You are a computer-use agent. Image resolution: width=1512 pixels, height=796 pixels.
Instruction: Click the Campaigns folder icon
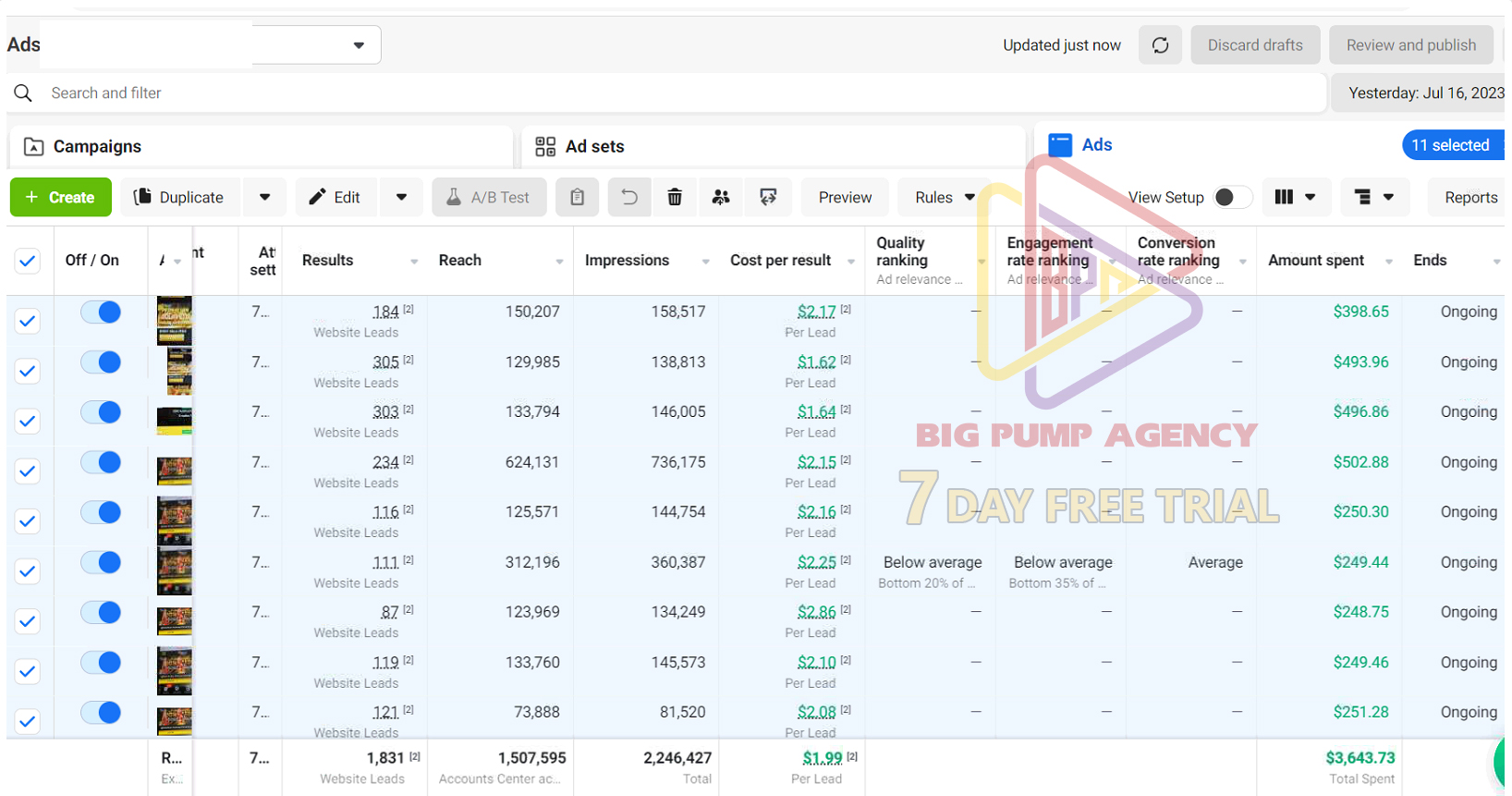click(x=33, y=146)
